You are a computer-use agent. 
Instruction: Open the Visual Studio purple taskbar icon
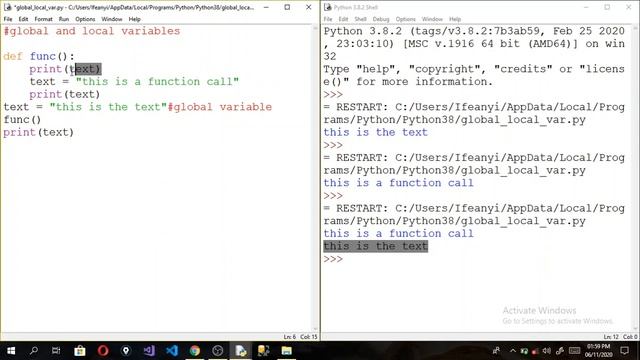149,351
